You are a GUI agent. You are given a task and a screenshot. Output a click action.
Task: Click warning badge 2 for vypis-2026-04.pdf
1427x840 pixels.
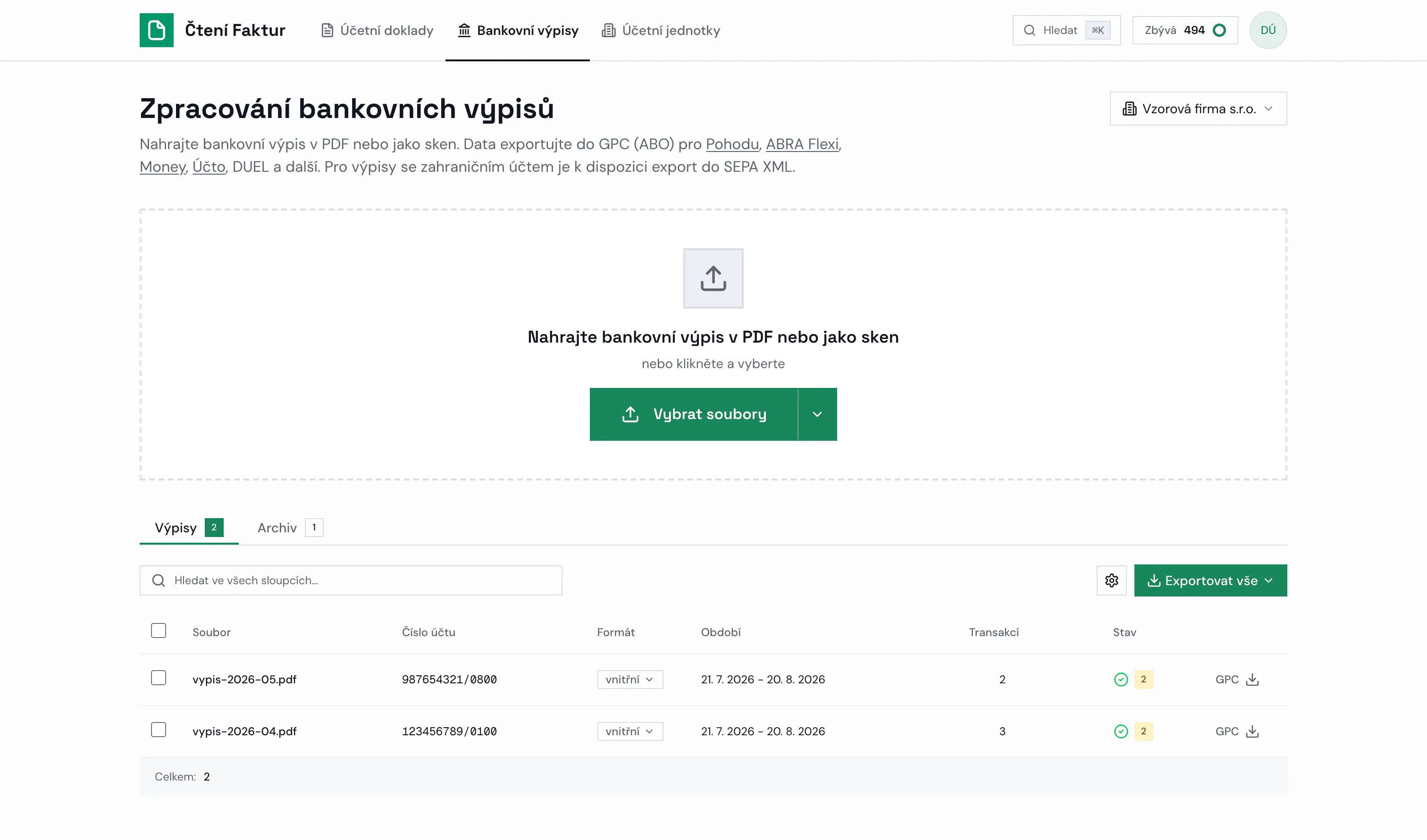click(x=1143, y=731)
